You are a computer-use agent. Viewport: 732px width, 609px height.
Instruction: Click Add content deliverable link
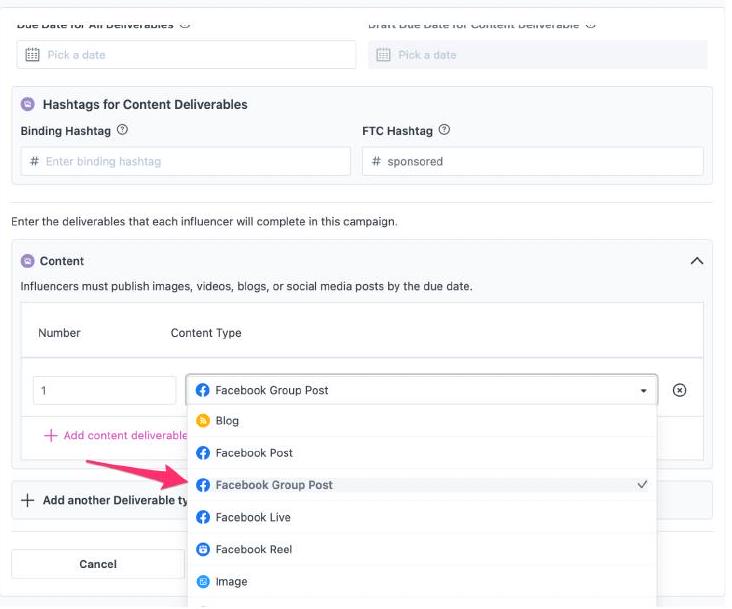point(115,435)
